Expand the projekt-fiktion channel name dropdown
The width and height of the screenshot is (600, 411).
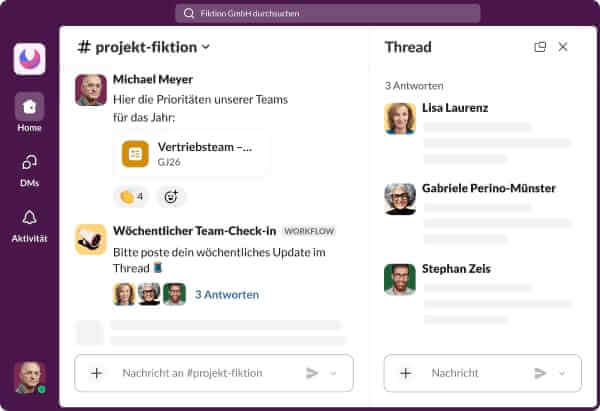tap(206, 47)
